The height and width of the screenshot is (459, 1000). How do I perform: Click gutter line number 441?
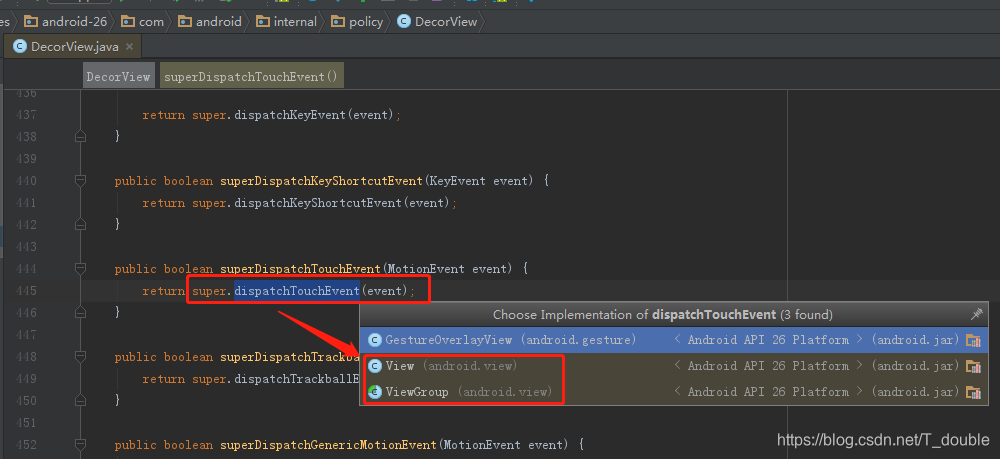pyautogui.click(x=24, y=203)
